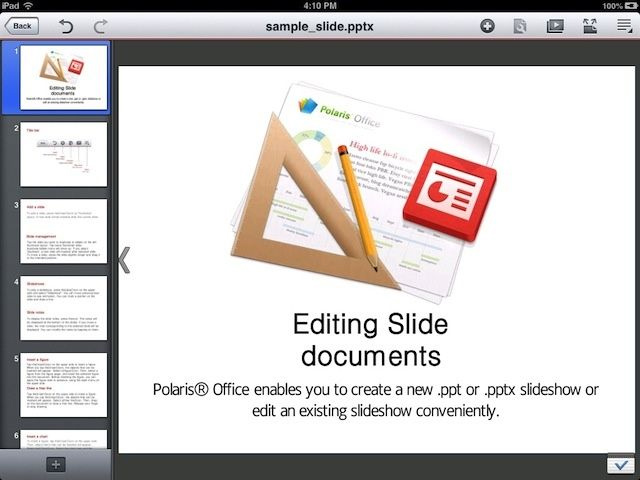The image size is (640, 480).
Task: Tap the Wi-Fi indicator in status bar
Action: coord(28,5)
